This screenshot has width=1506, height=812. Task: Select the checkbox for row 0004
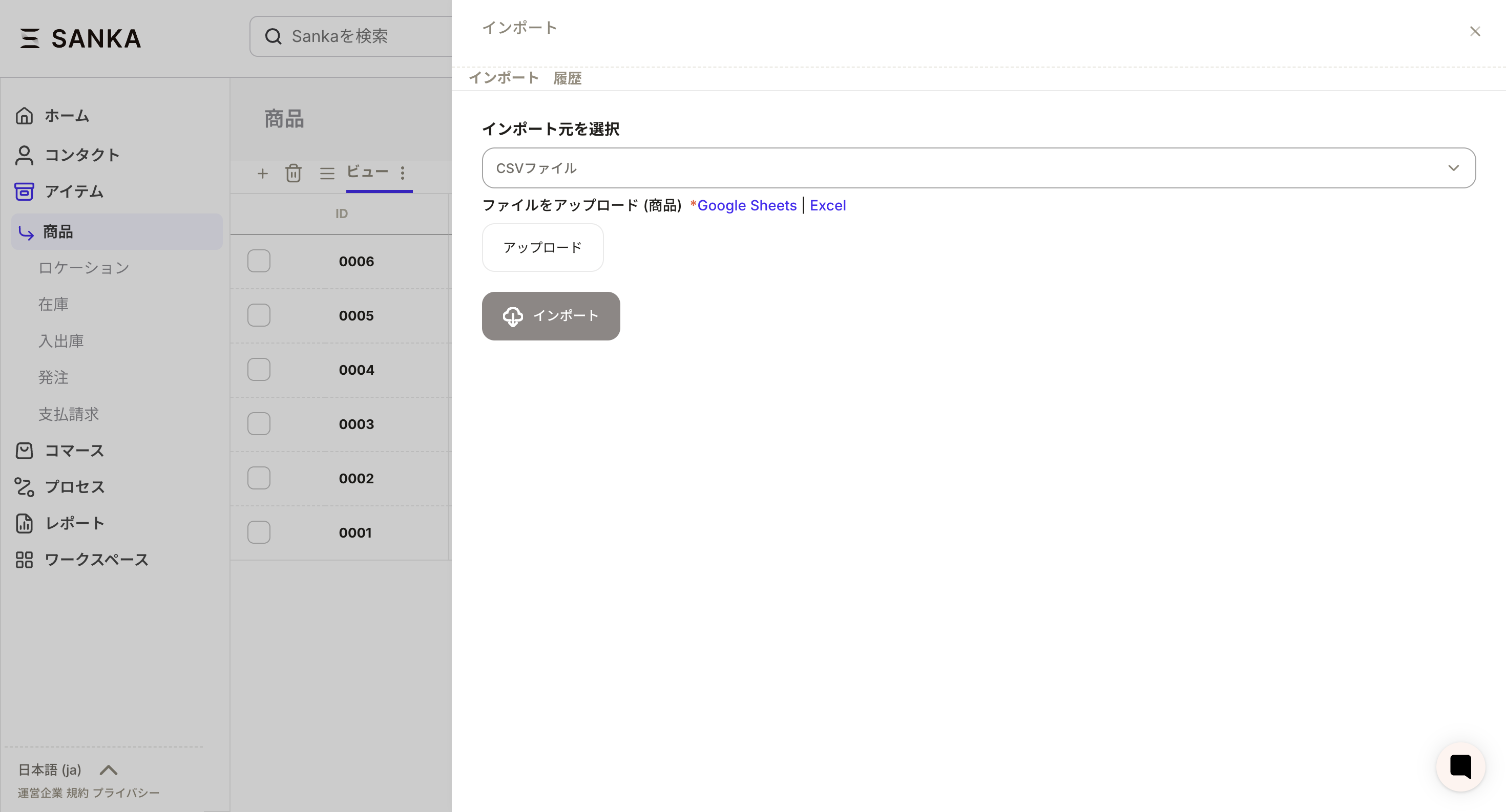click(258, 370)
